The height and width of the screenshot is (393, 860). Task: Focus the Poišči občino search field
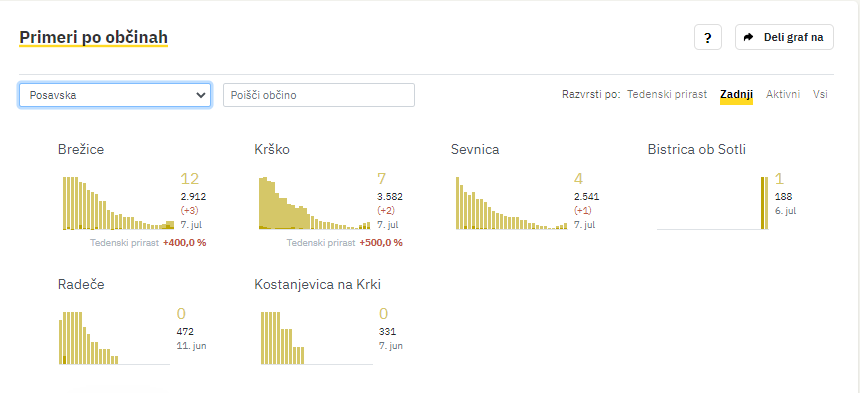click(x=319, y=95)
